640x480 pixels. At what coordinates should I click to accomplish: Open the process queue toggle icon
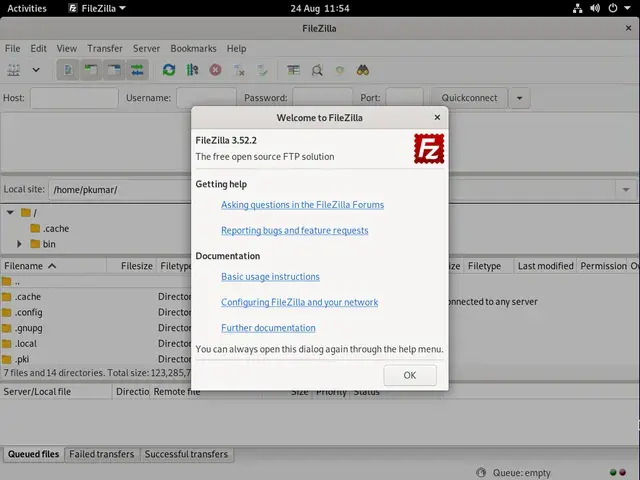click(192, 70)
